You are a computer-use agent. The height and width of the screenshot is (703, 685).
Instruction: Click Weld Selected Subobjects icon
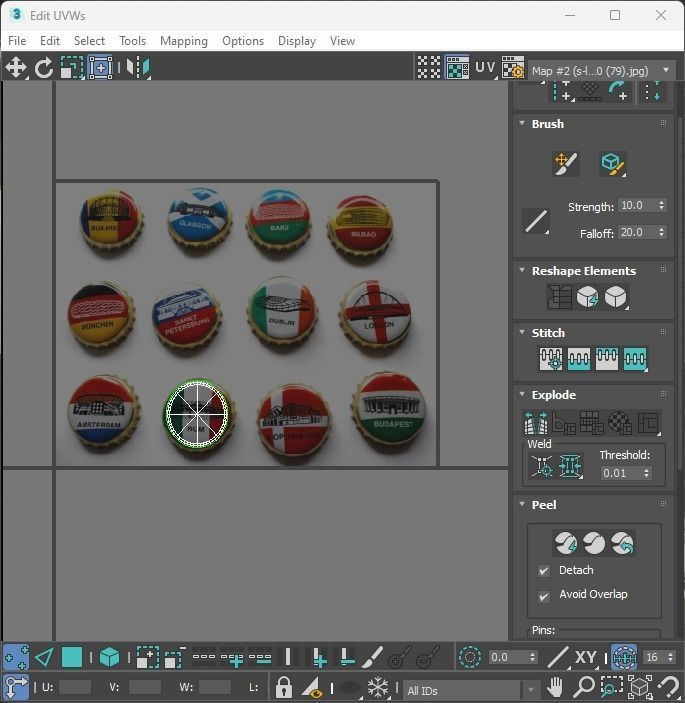click(x=570, y=466)
